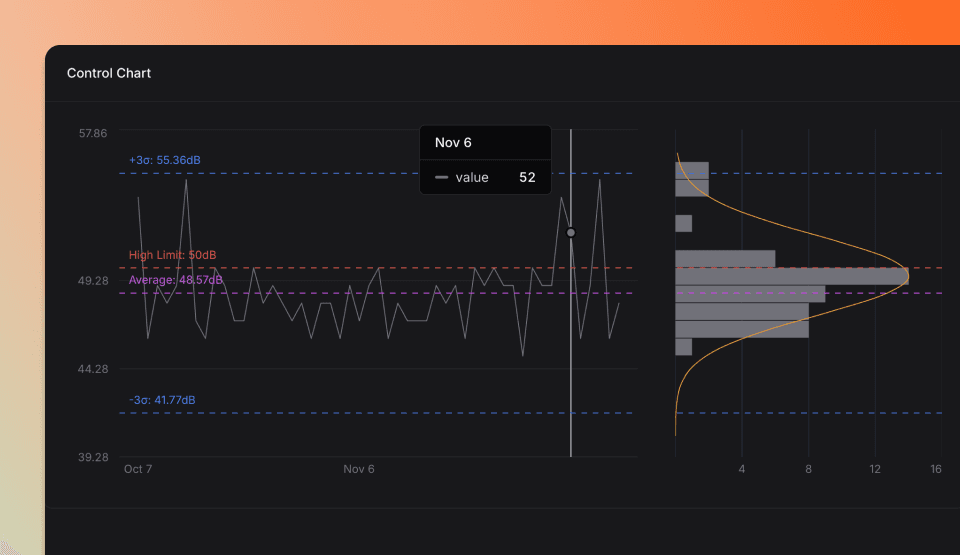Click the Control Chart panel title
Screen dimensions: 960x555
[x=108, y=73]
